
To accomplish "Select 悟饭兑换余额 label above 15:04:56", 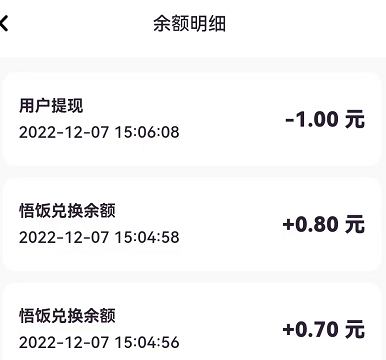I will click(67, 316).
